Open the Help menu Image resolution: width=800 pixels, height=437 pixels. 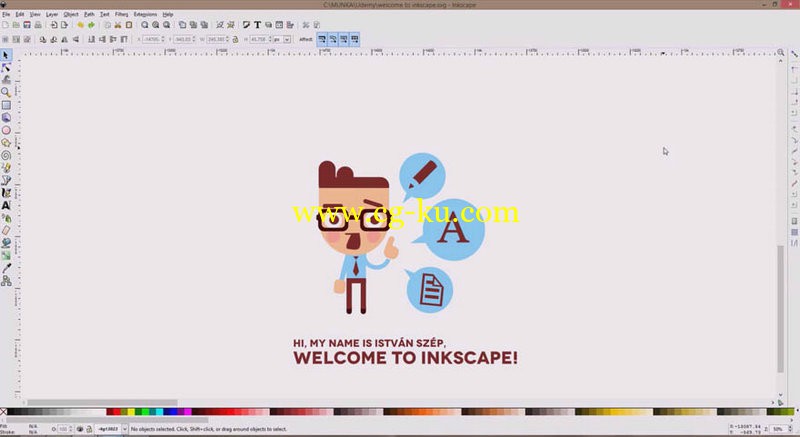pos(168,14)
